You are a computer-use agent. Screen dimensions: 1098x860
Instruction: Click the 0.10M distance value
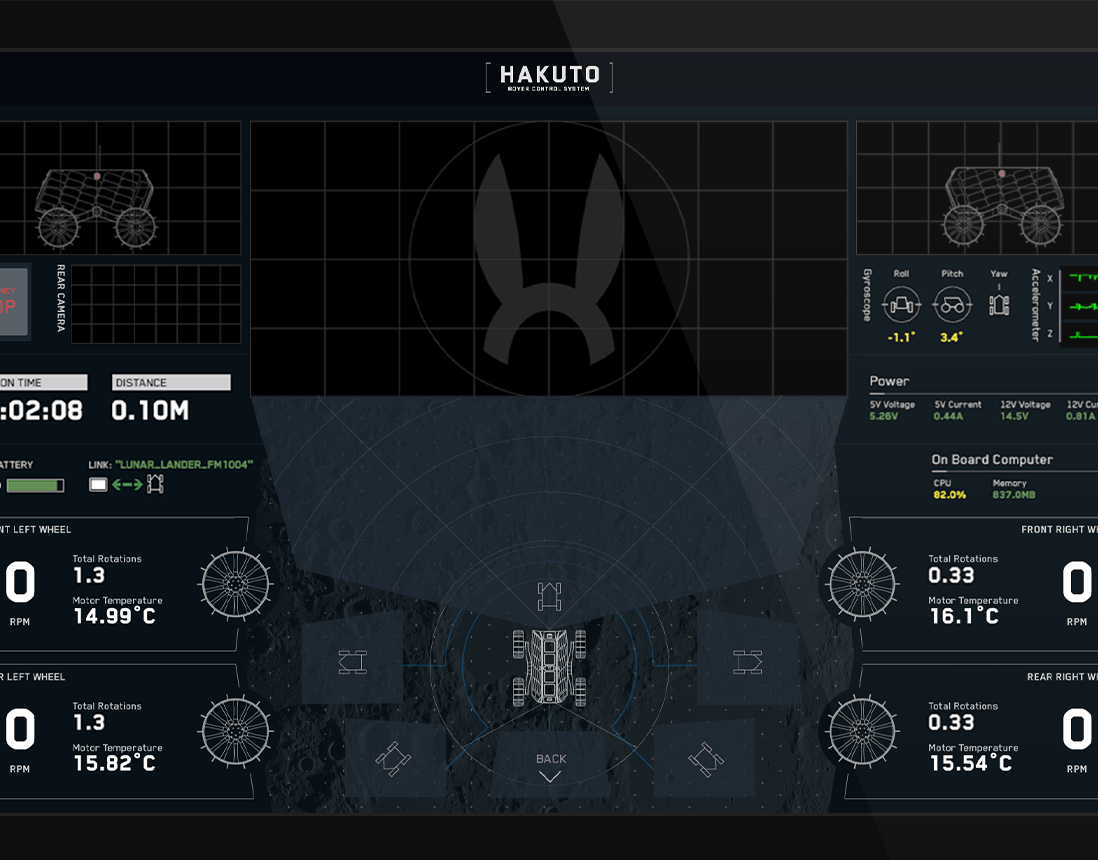[151, 410]
